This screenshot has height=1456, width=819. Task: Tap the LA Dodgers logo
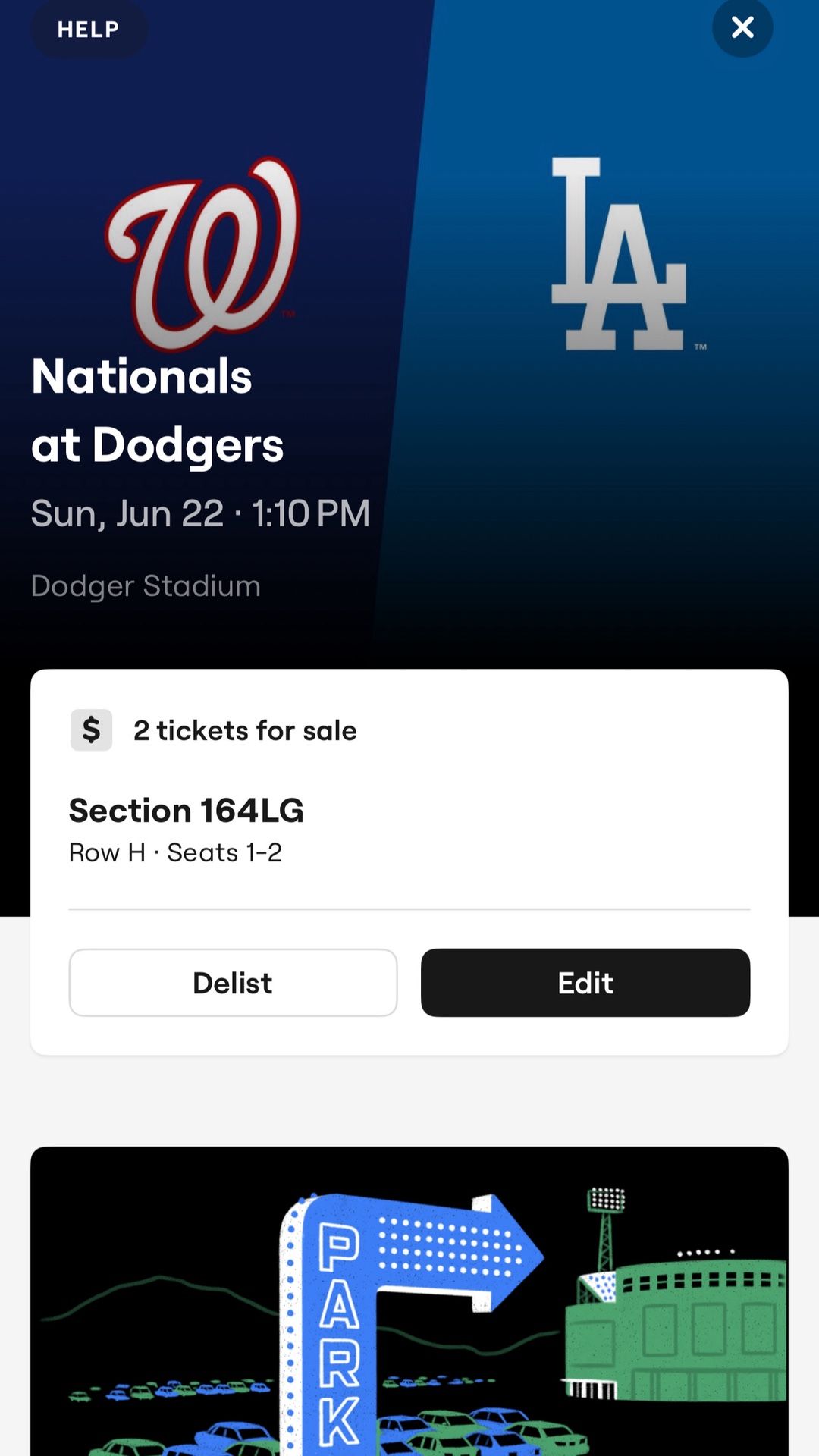[x=620, y=254]
